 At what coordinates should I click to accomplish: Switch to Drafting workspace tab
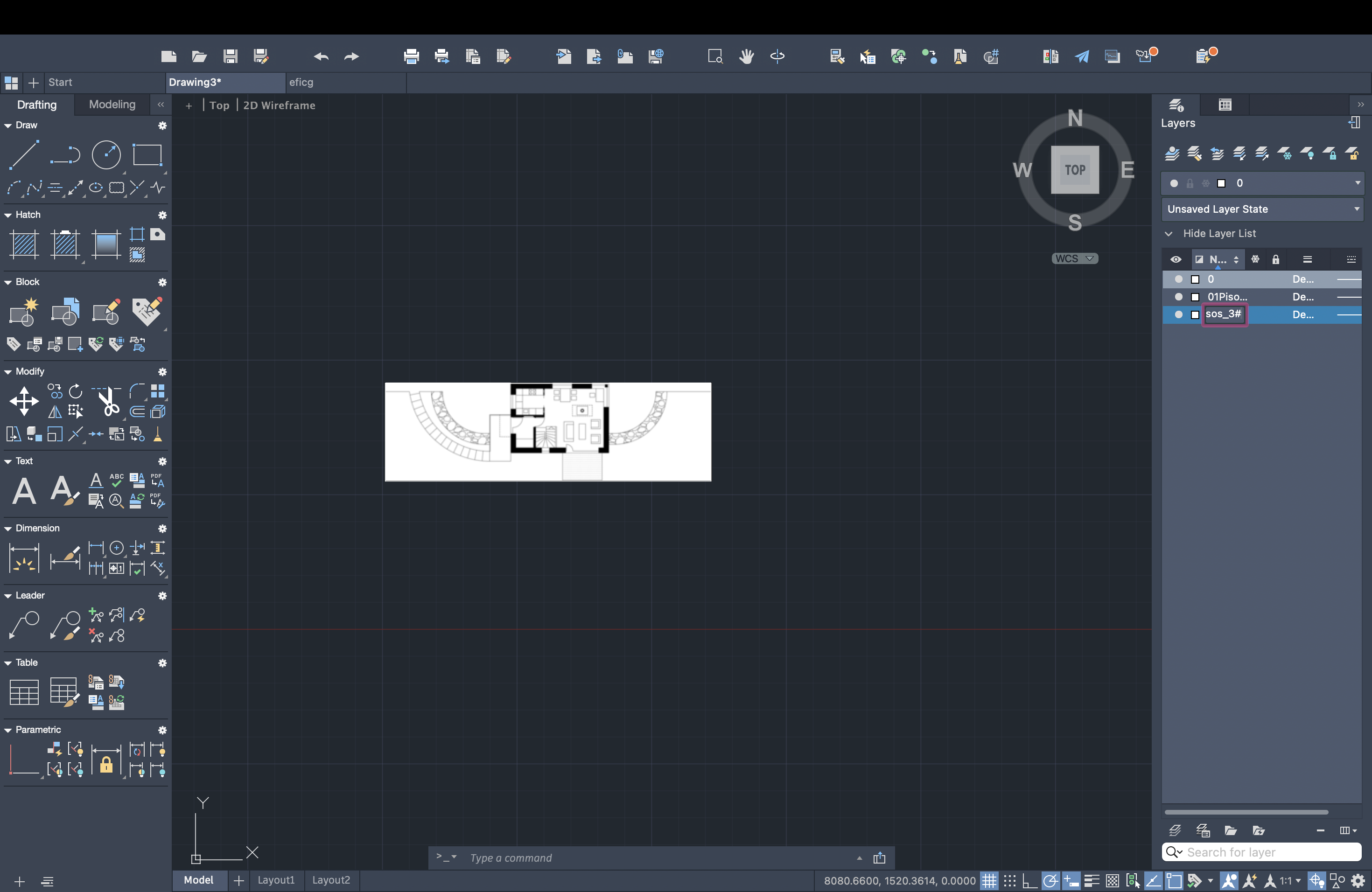pyautogui.click(x=36, y=104)
